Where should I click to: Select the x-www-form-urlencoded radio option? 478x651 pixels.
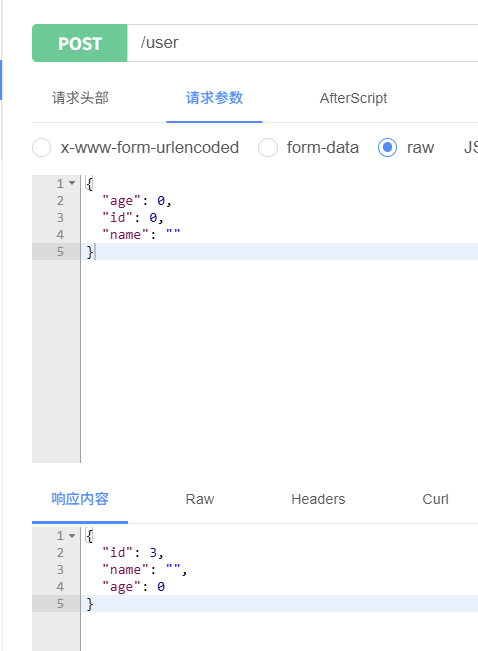click(x=42, y=148)
